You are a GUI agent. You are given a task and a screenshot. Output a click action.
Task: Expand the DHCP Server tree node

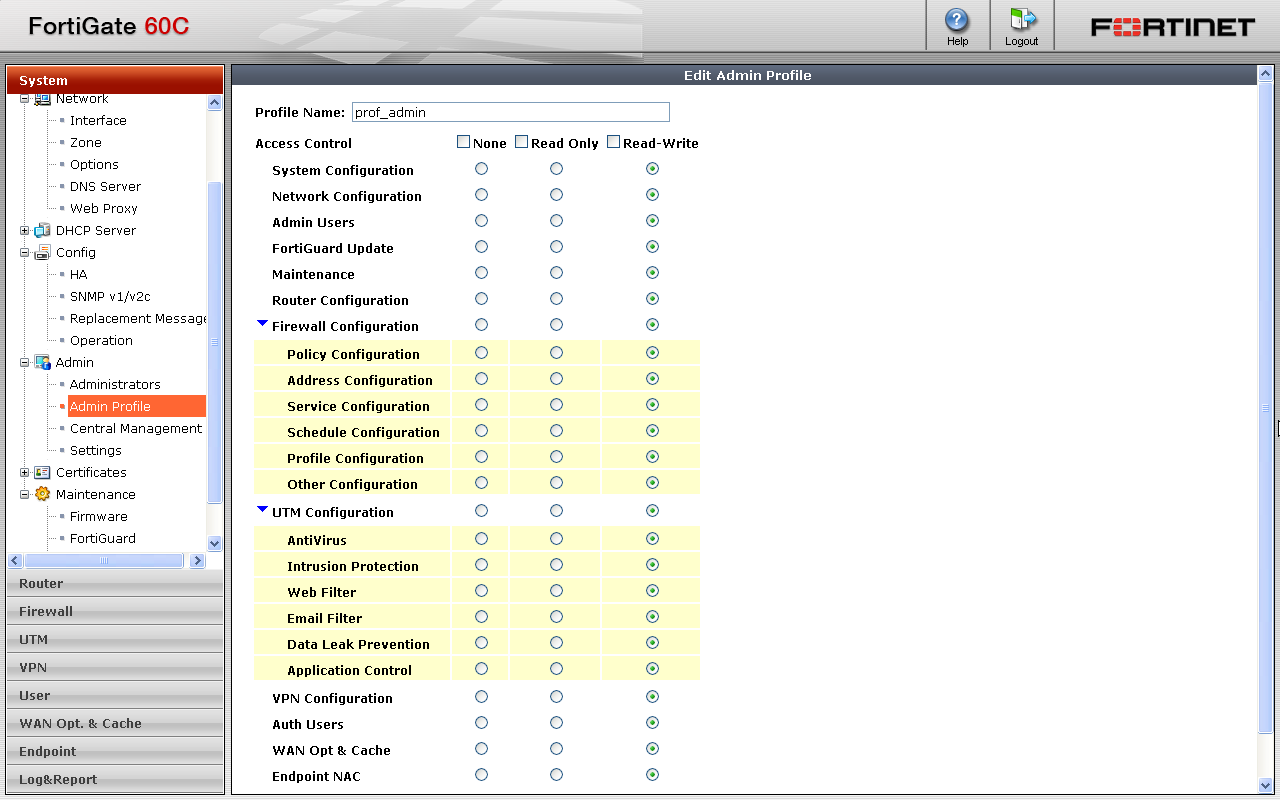[25, 231]
